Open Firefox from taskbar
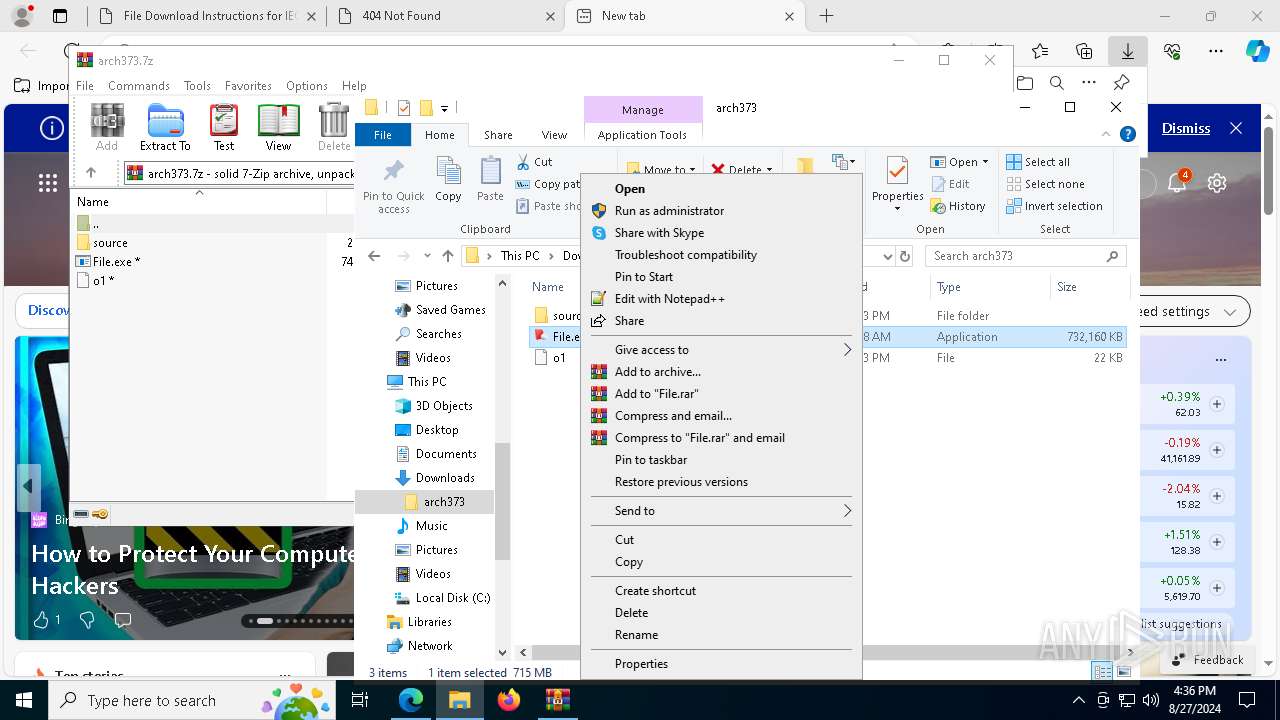This screenshot has height=720, width=1280. (x=509, y=700)
